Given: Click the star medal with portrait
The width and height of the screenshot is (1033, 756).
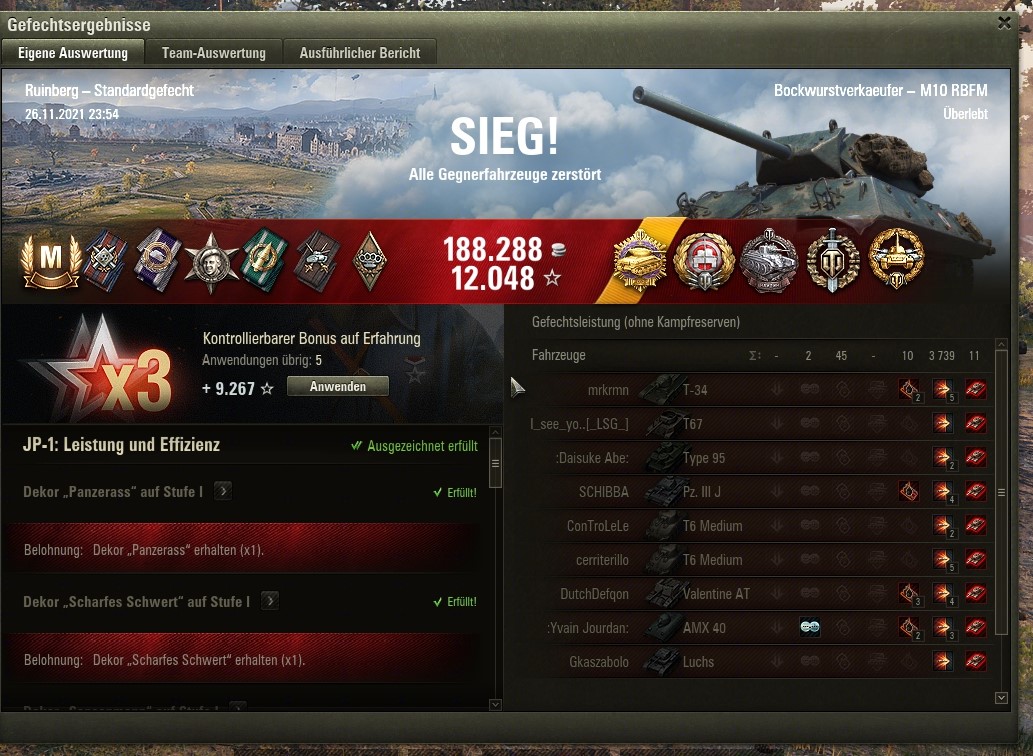Looking at the screenshot, I should (x=211, y=262).
